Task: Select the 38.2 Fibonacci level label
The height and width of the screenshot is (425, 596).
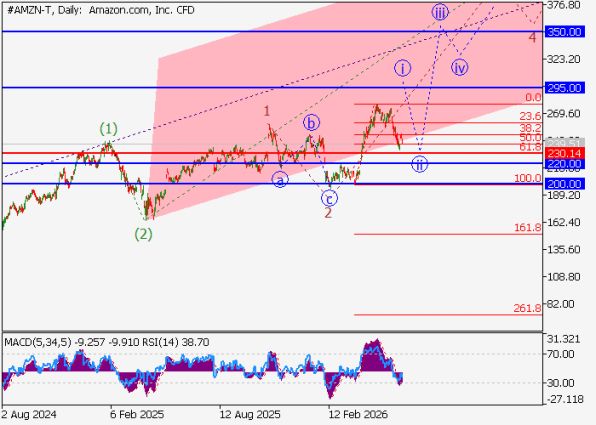Action: (530, 128)
